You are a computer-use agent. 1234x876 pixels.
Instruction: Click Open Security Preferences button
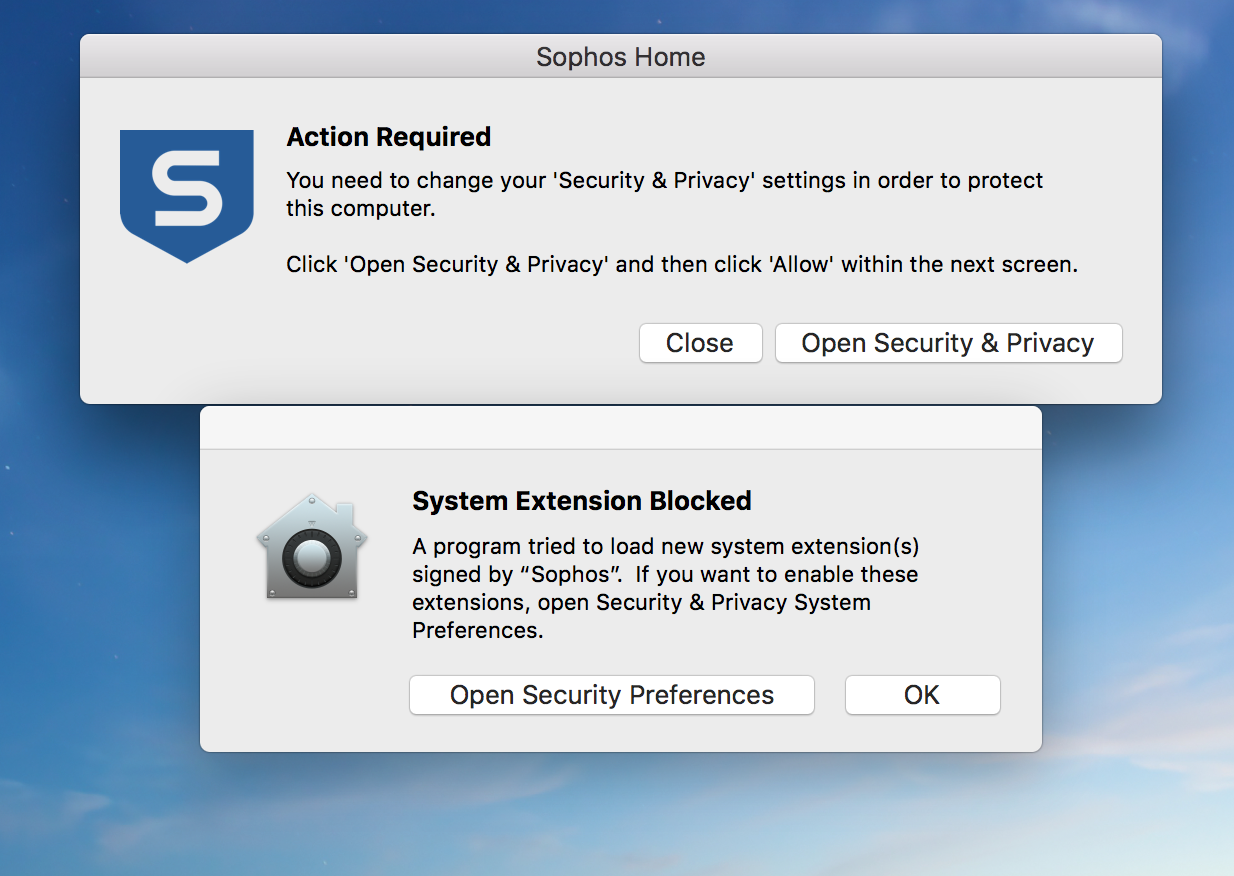pos(612,695)
